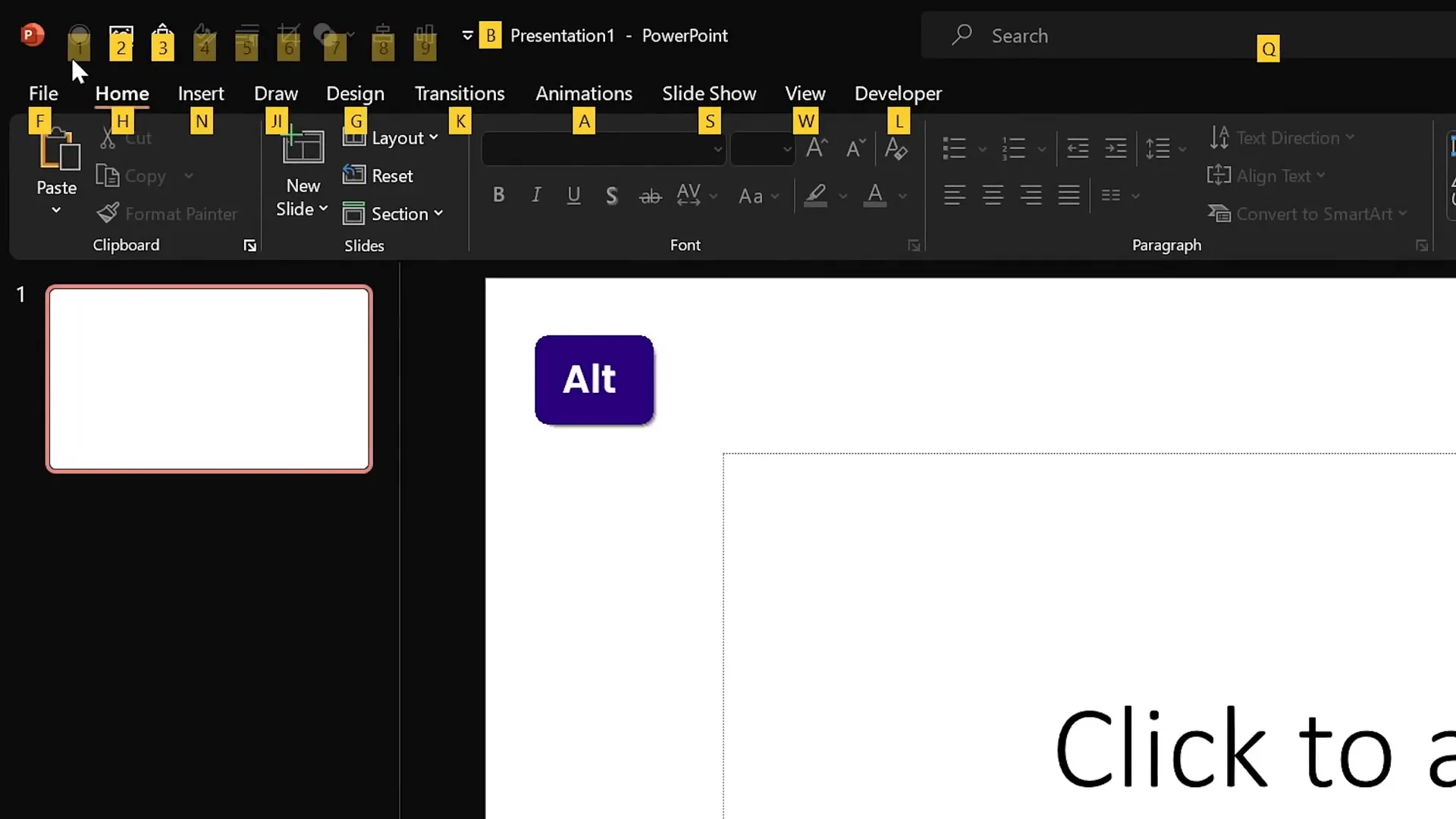1456x819 pixels.
Task: Switch to the Design tab
Action: click(355, 93)
